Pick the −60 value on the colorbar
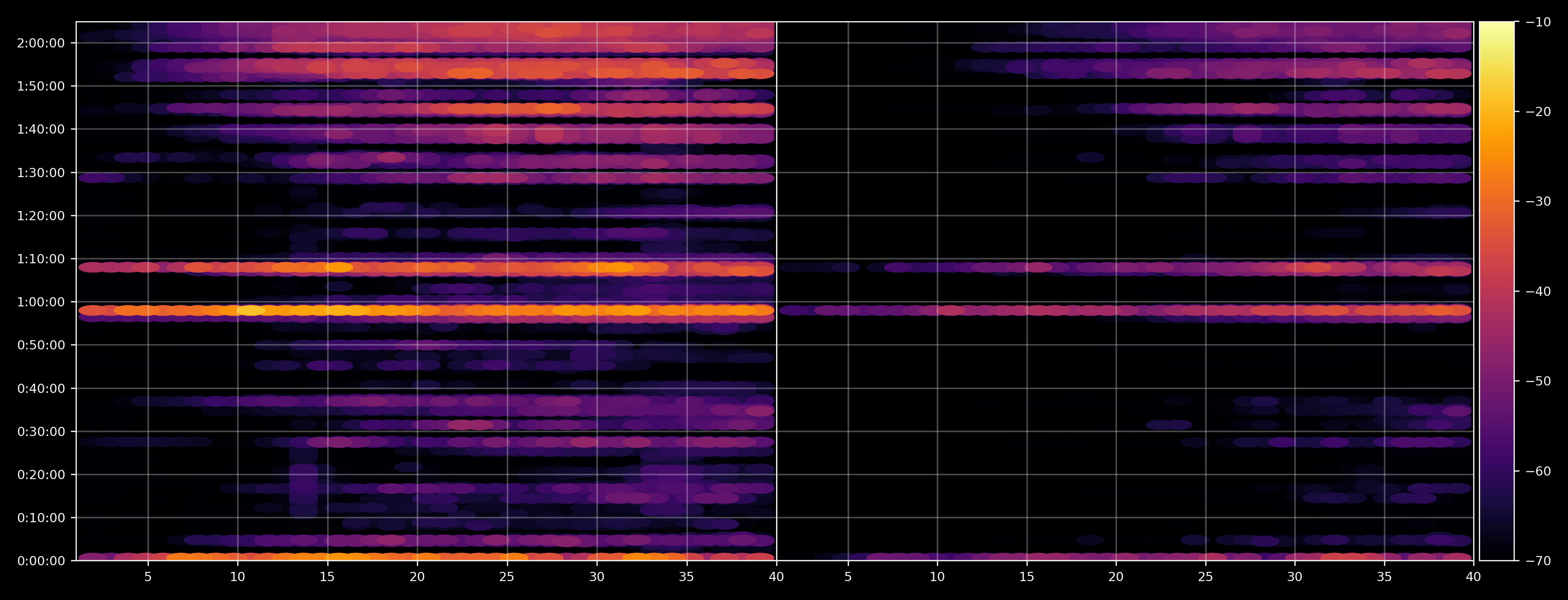1568x600 pixels. [x=1538, y=471]
